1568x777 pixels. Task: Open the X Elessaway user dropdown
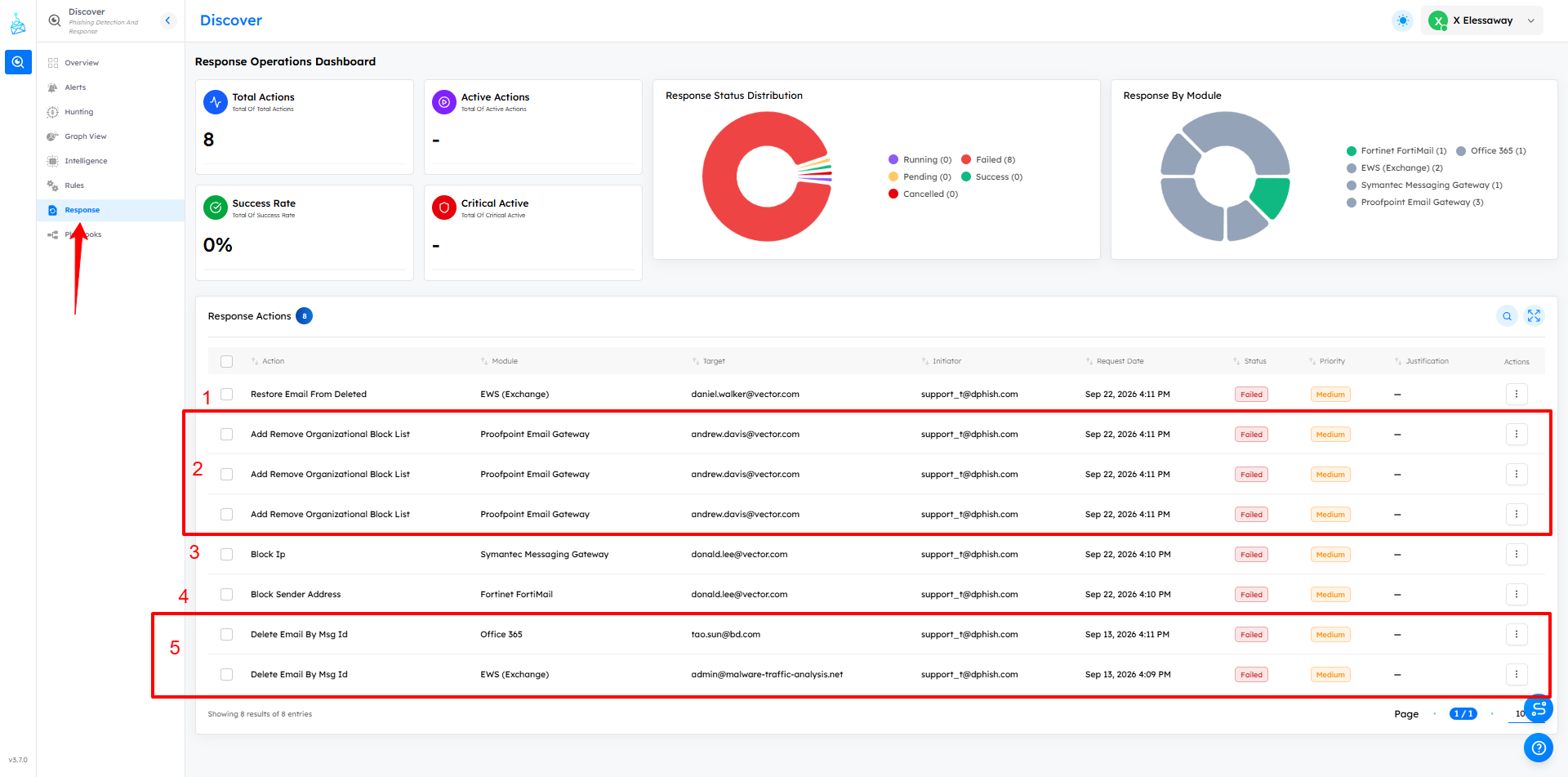pos(1481,20)
